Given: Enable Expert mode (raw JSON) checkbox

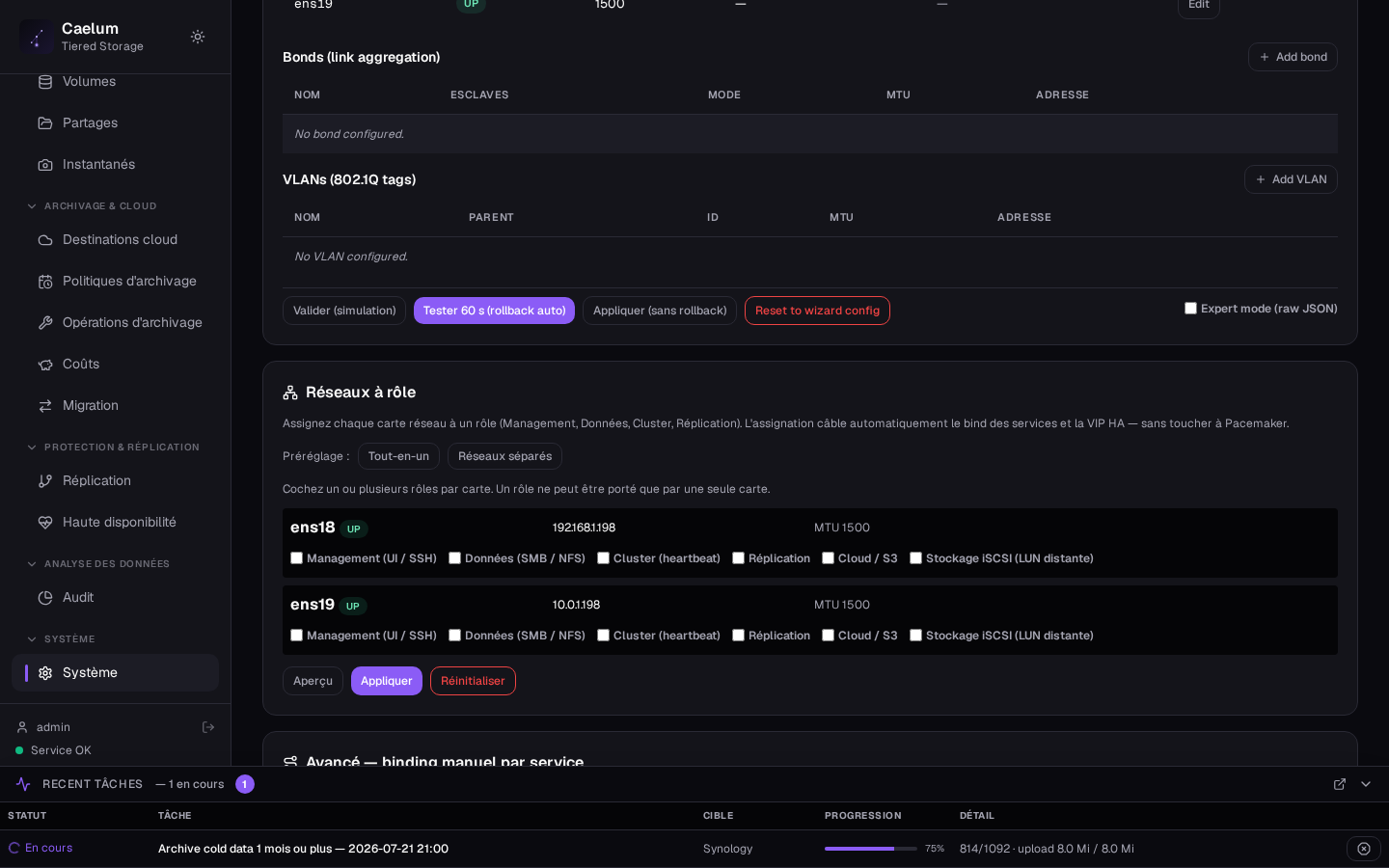Looking at the screenshot, I should [x=1190, y=309].
